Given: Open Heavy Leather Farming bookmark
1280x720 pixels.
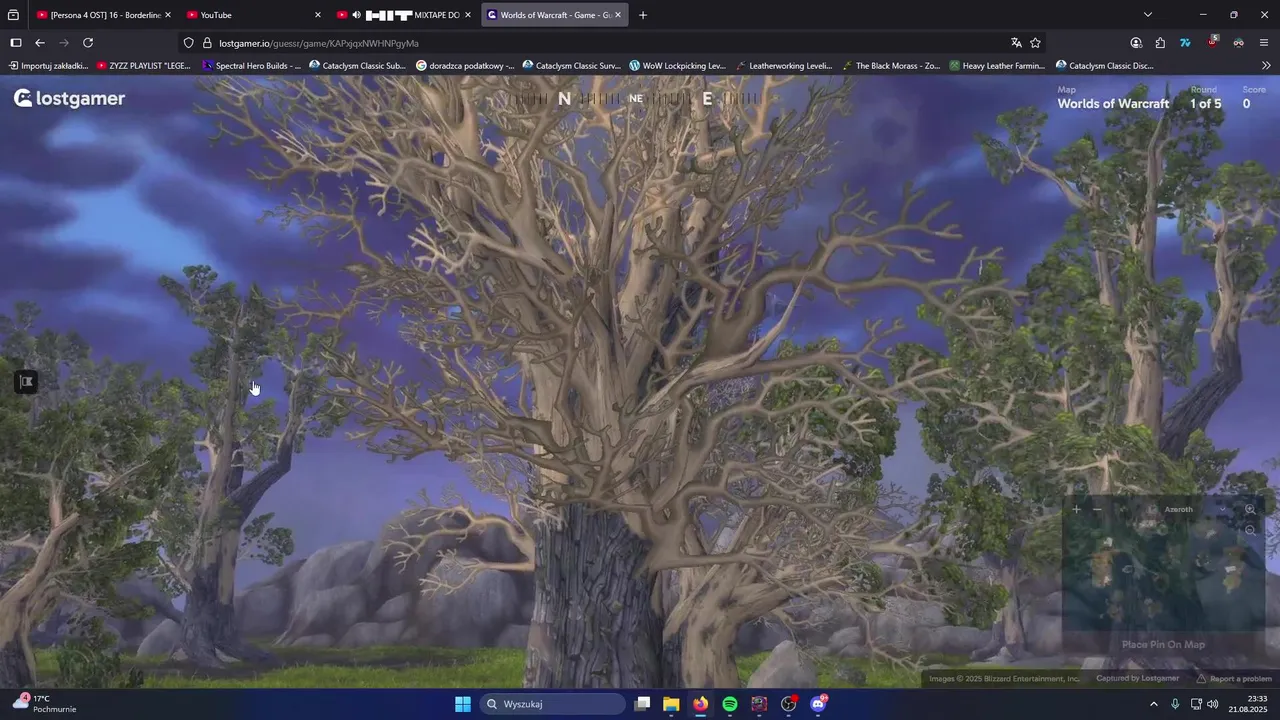Looking at the screenshot, I should tap(997, 66).
